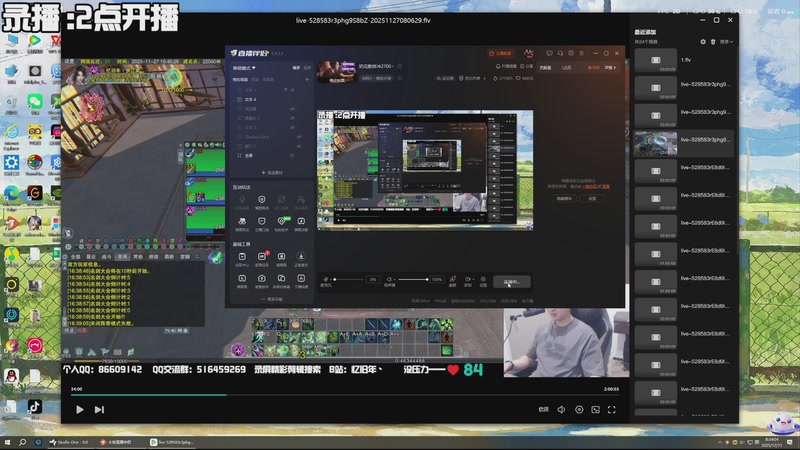Open the 常规模式 mode dropdown in 直播伴侣
The width and height of the screenshot is (800, 450).
[244, 68]
